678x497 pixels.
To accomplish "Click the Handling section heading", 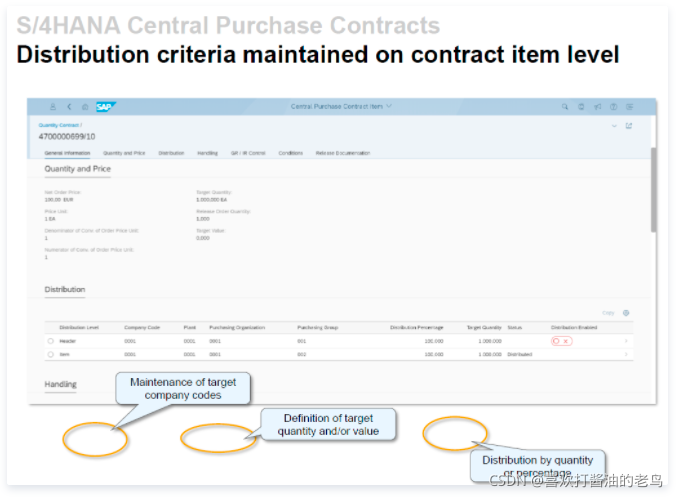I will pyautogui.click(x=61, y=384).
